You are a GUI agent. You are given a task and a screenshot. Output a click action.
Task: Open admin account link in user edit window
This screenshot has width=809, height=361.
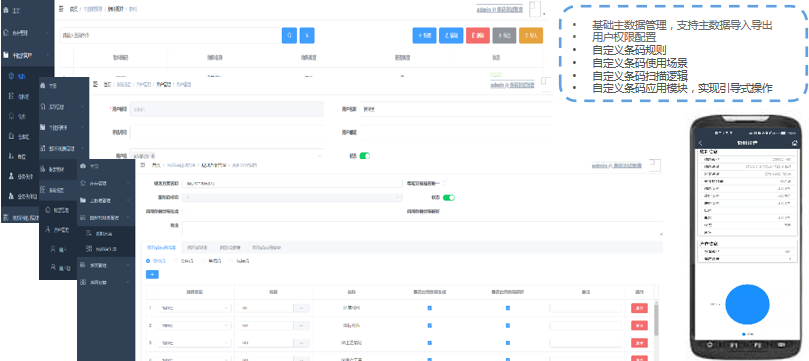(x=512, y=85)
